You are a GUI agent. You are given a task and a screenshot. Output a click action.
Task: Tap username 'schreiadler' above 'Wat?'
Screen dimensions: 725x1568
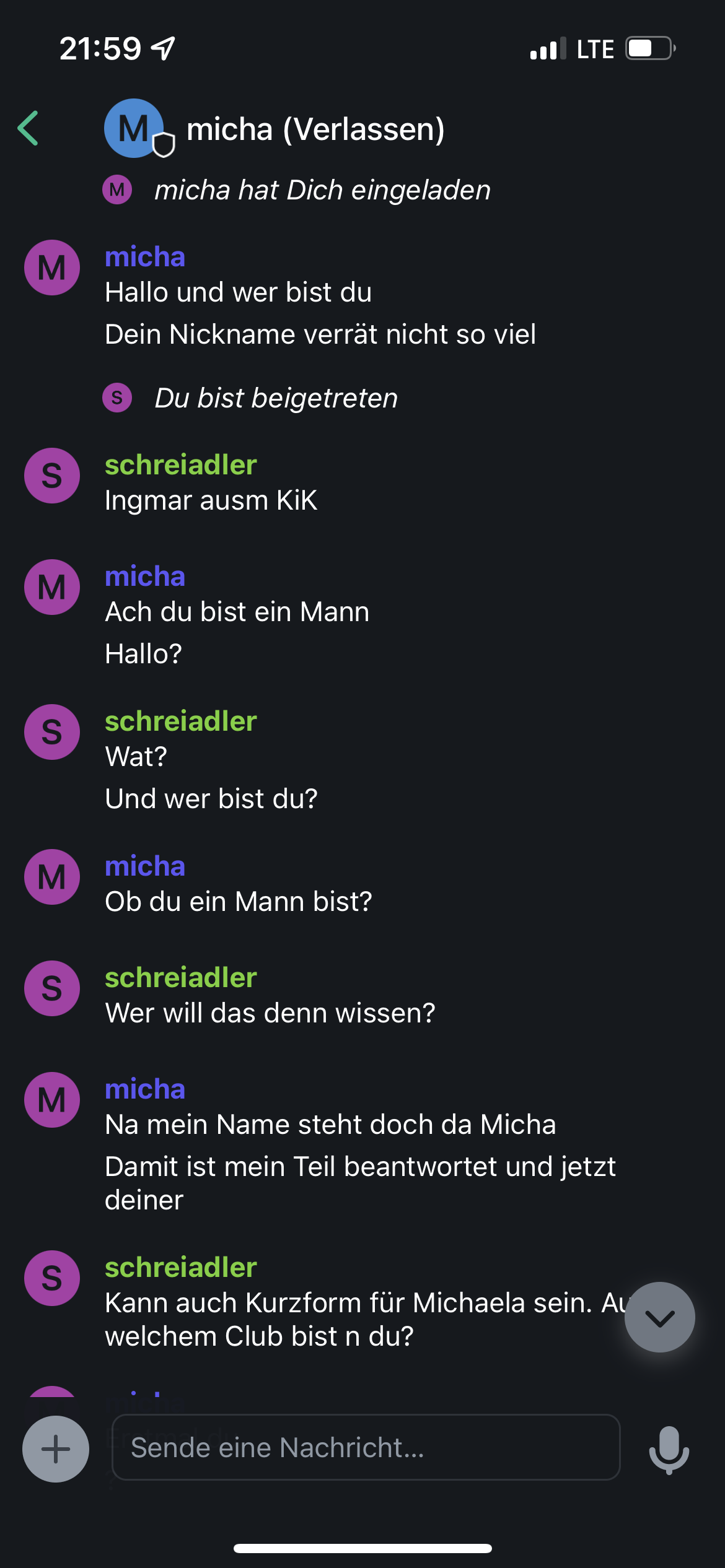[x=181, y=721]
